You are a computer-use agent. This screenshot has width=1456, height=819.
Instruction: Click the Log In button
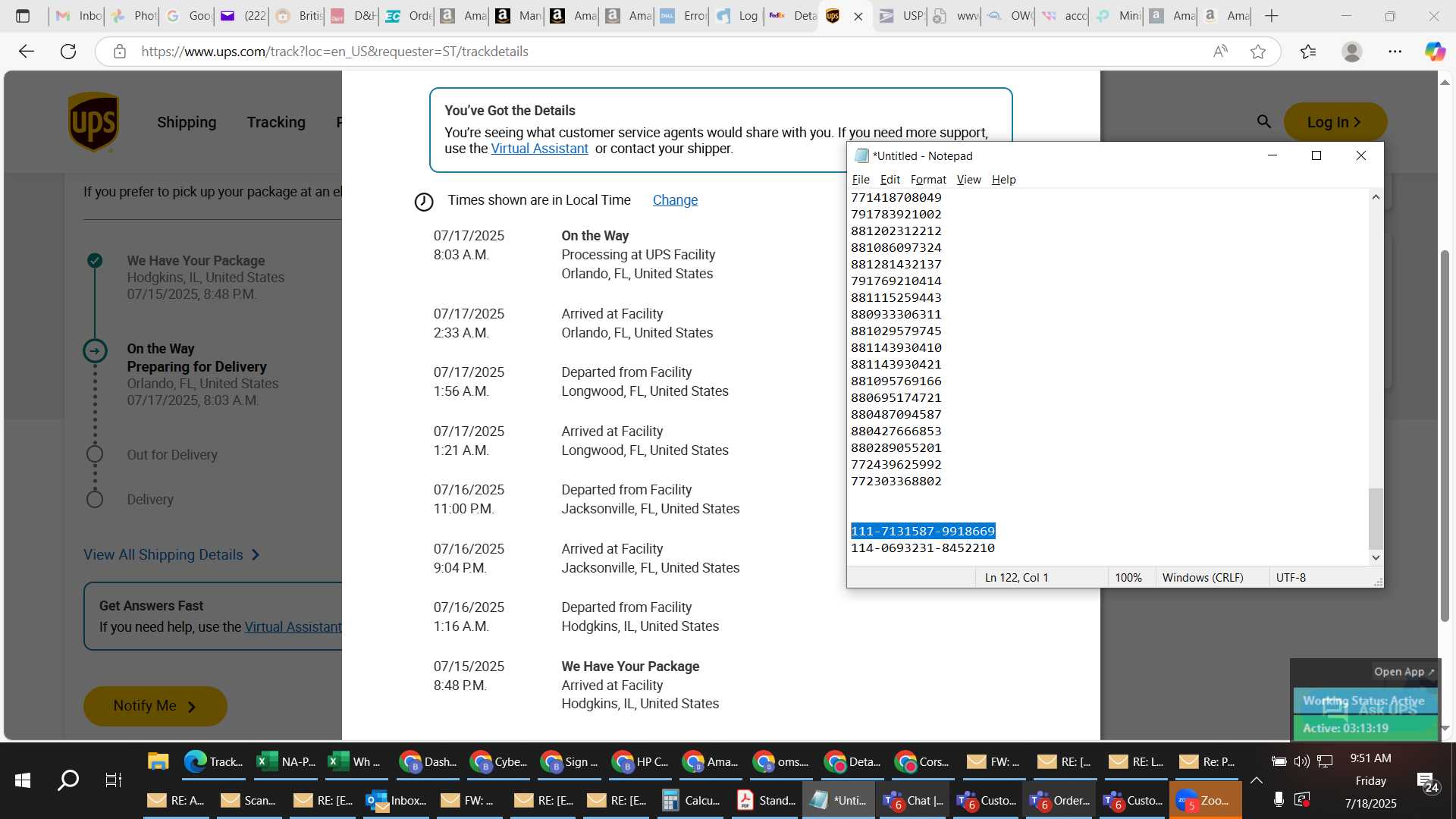coord(1335,122)
